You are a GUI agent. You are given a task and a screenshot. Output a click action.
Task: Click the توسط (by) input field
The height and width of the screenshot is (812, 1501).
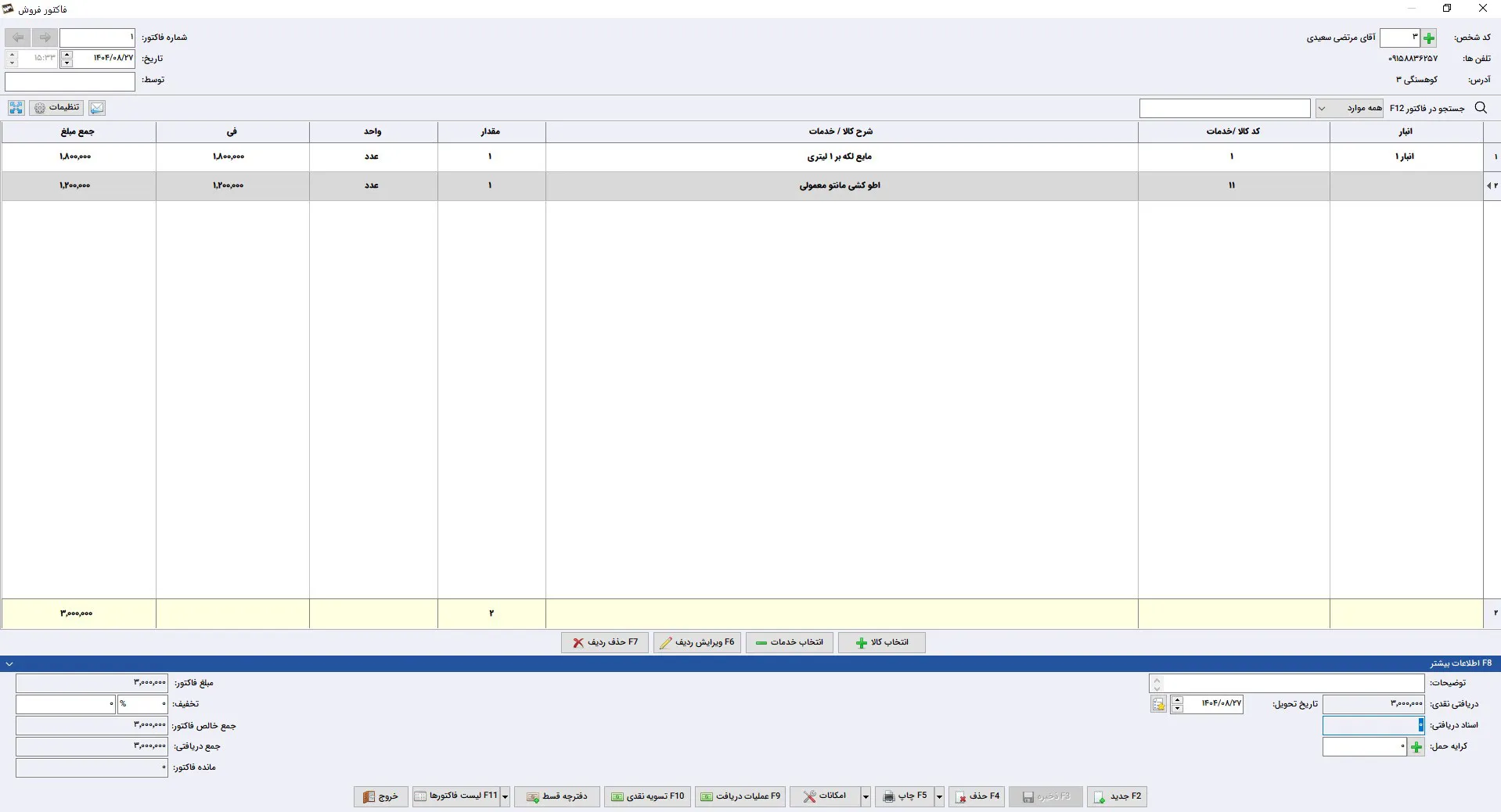click(x=70, y=81)
